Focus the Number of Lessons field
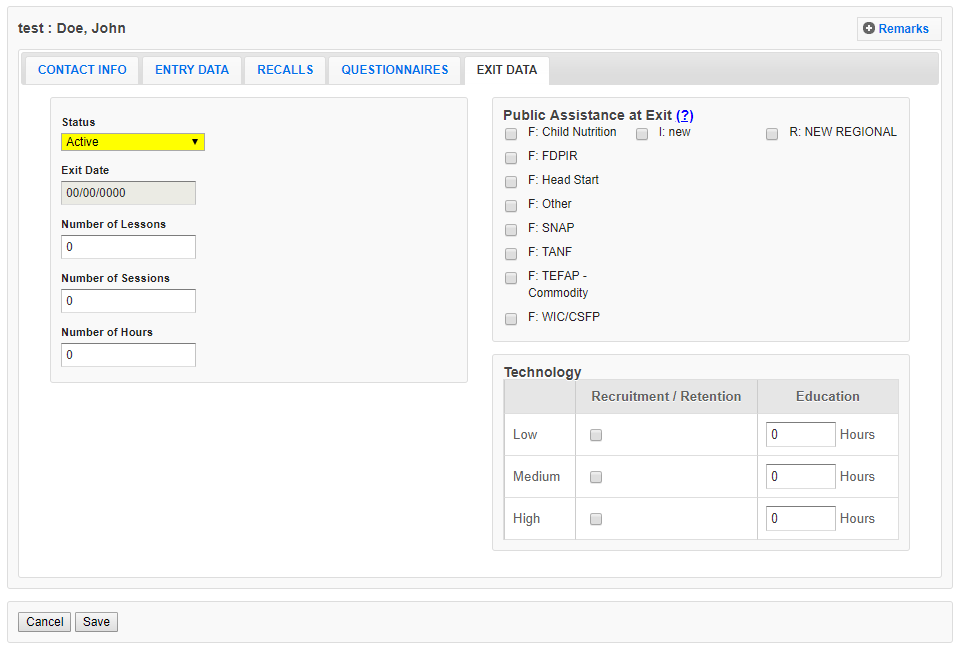Screen dimensions: 956x646 [128, 247]
